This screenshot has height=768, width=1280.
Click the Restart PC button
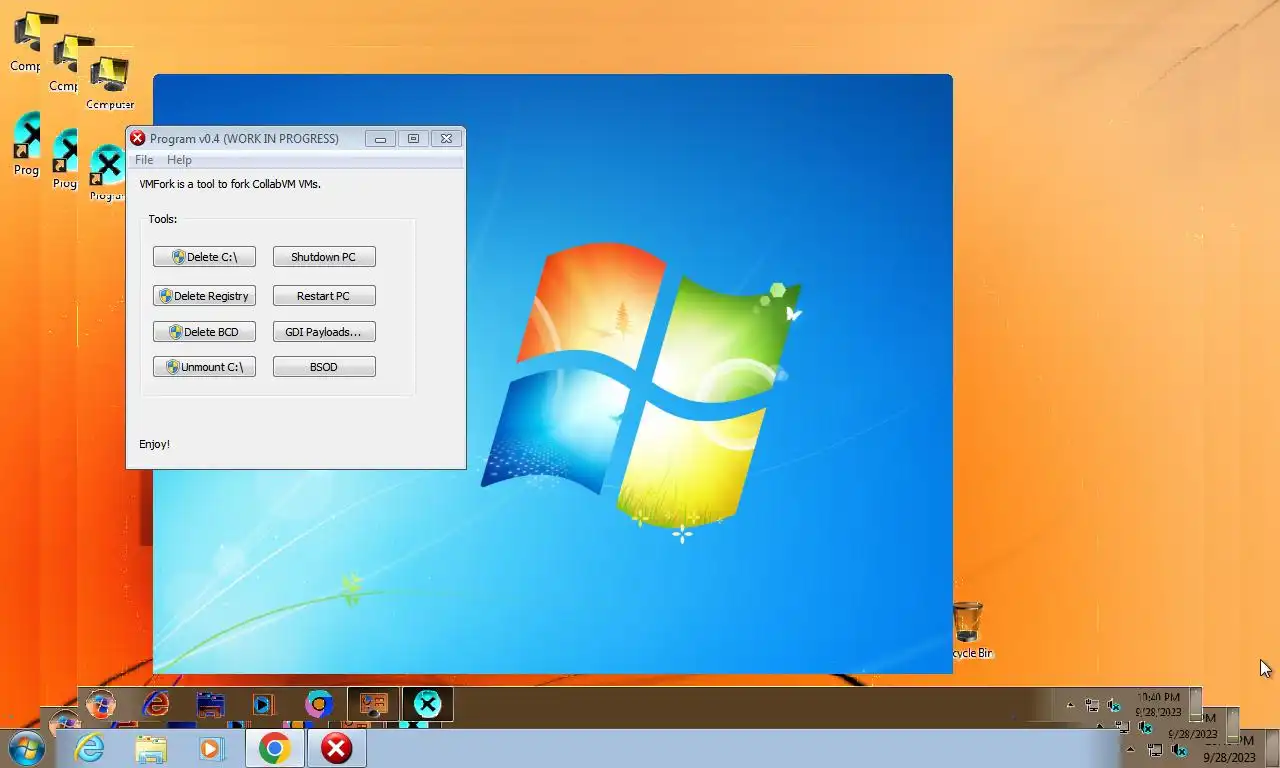pyautogui.click(x=324, y=296)
